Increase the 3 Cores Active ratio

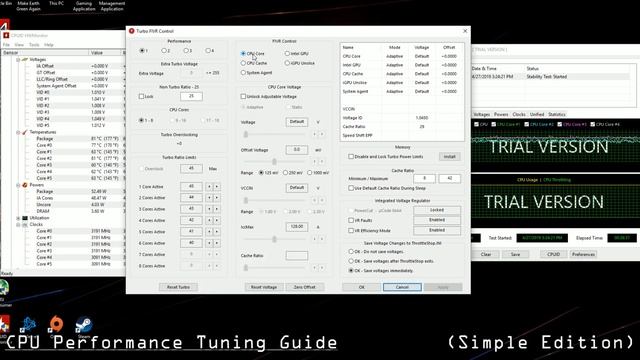[x=217, y=209]
